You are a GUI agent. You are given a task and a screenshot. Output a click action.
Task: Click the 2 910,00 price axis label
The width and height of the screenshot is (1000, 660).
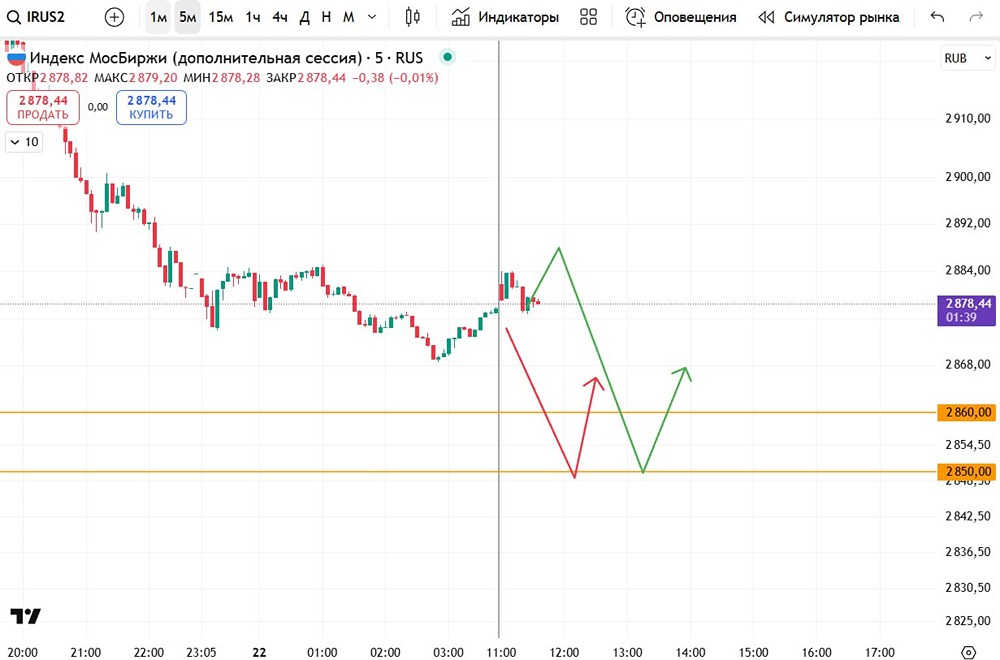click(968, 118)
